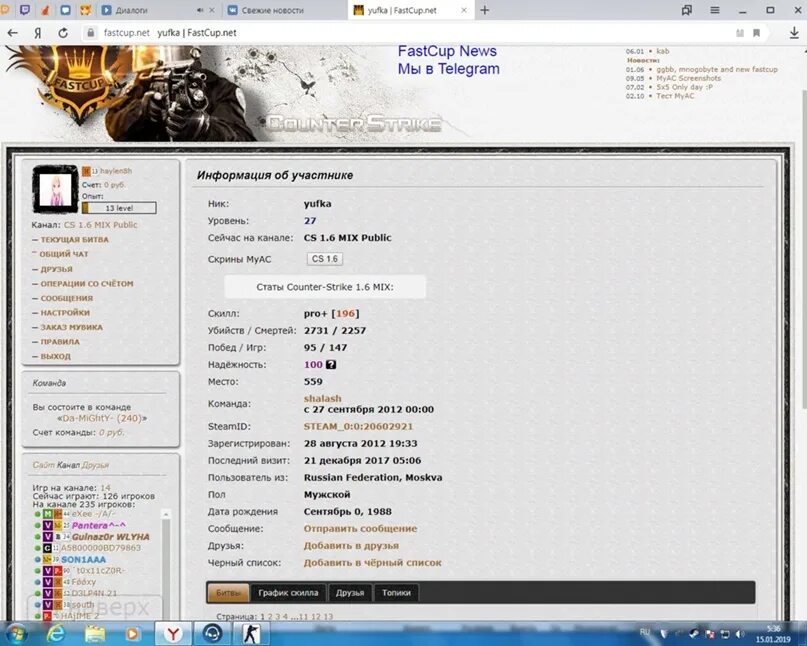
Task: Click the skill value 196
Action: (x=345, y=313)
